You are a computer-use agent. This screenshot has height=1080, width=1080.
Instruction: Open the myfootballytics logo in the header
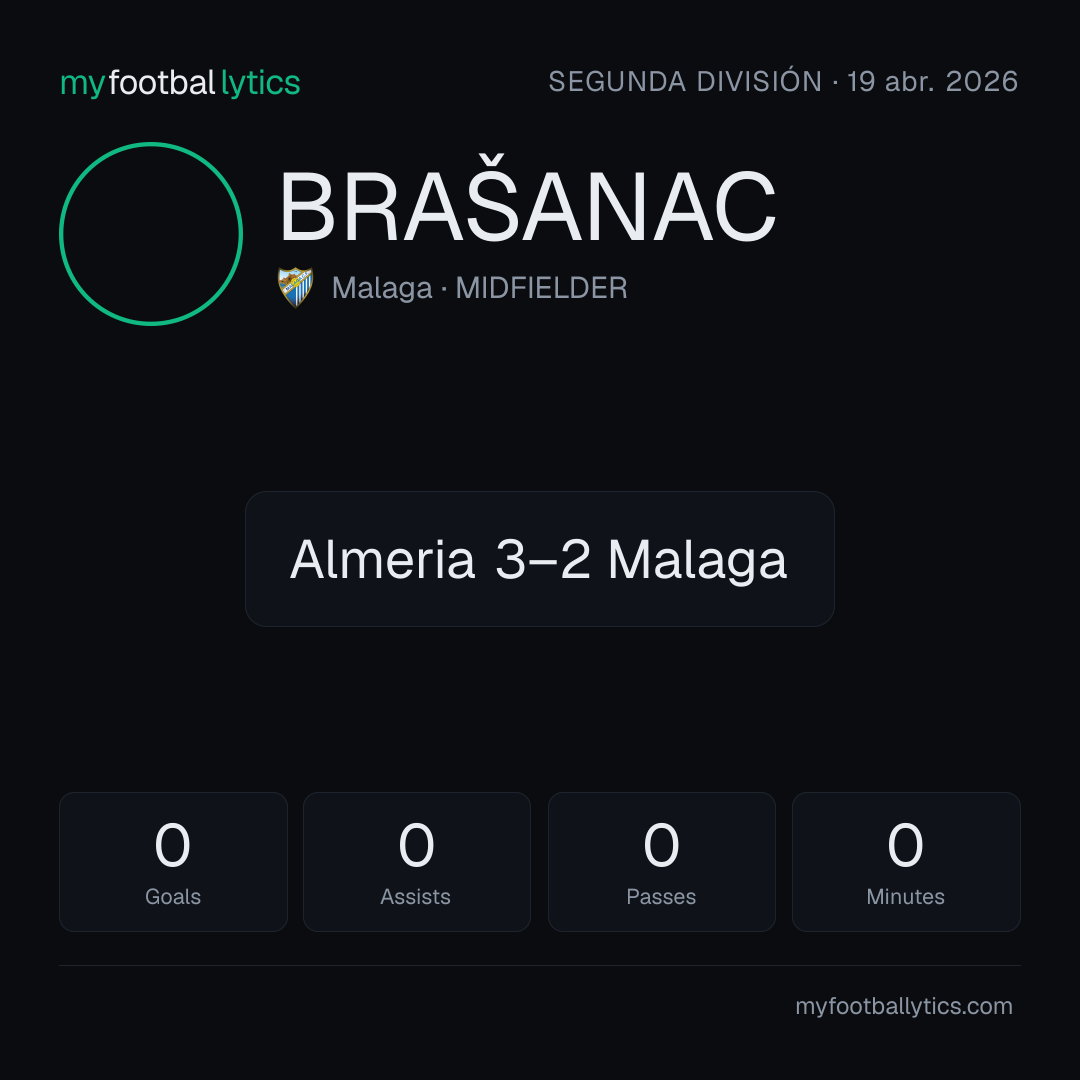(180, 83)
